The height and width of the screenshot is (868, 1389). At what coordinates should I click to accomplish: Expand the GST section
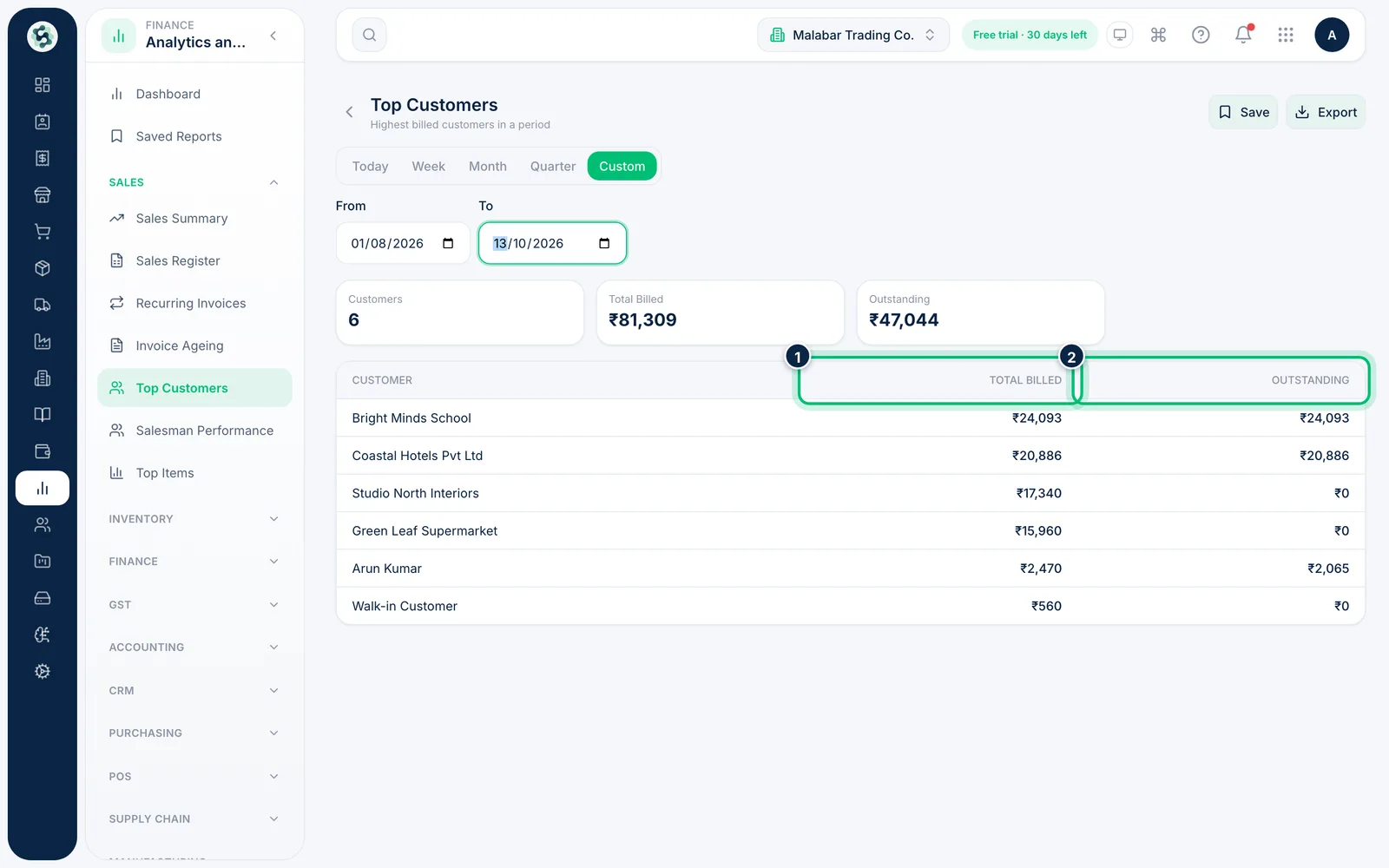coord(194,605)
